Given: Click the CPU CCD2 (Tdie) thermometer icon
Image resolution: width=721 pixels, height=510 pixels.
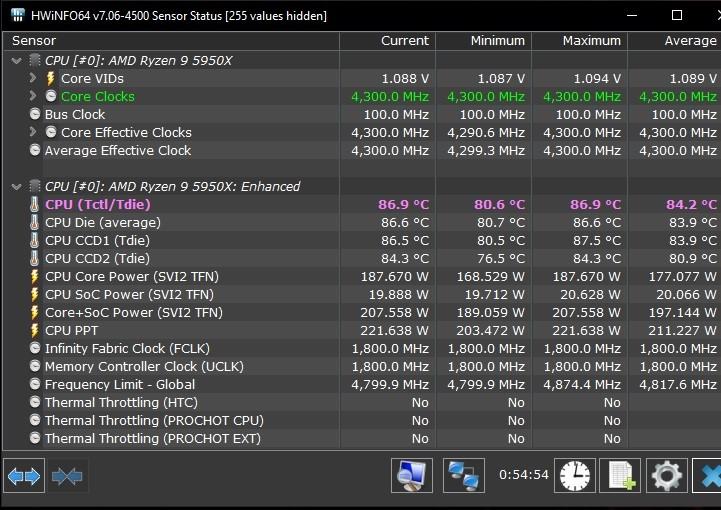Looking at the screenshot, I should 34,258.
